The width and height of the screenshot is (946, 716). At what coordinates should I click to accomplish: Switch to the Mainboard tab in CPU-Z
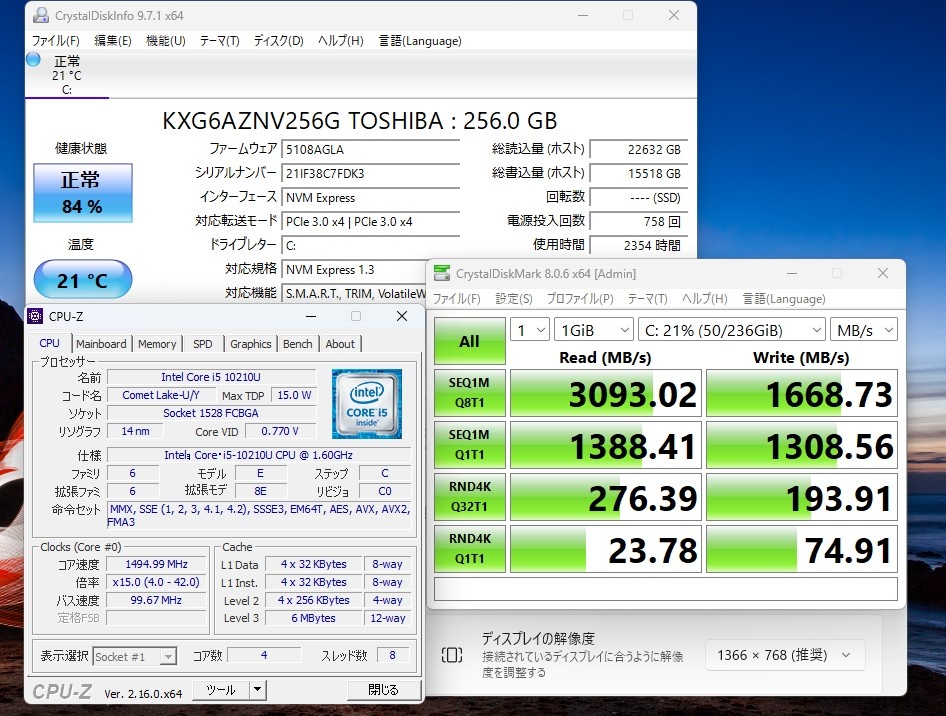pyautogui.click(x=101, y=344)
